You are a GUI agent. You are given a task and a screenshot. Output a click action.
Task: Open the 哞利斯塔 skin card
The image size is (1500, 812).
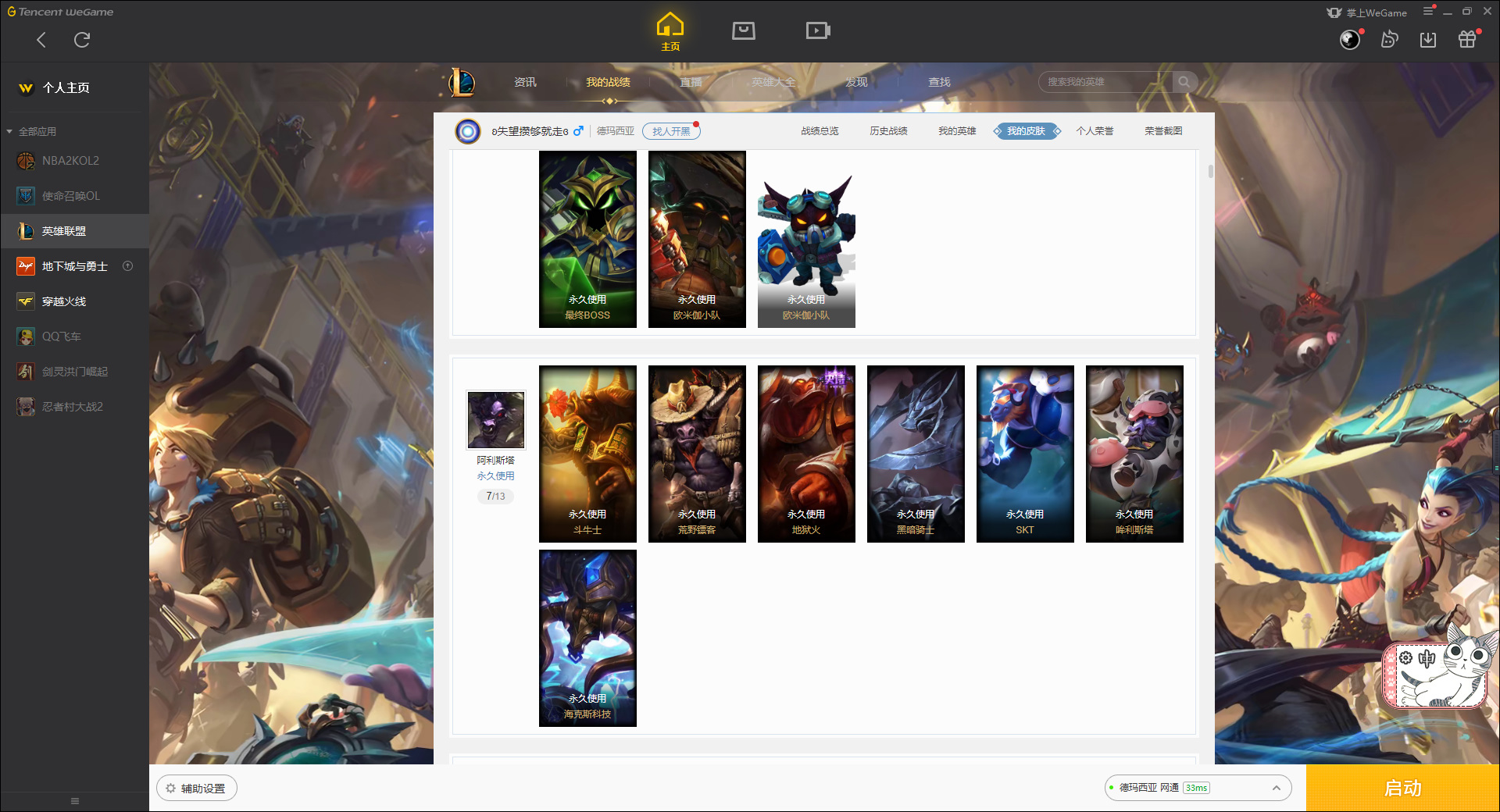1134,454
